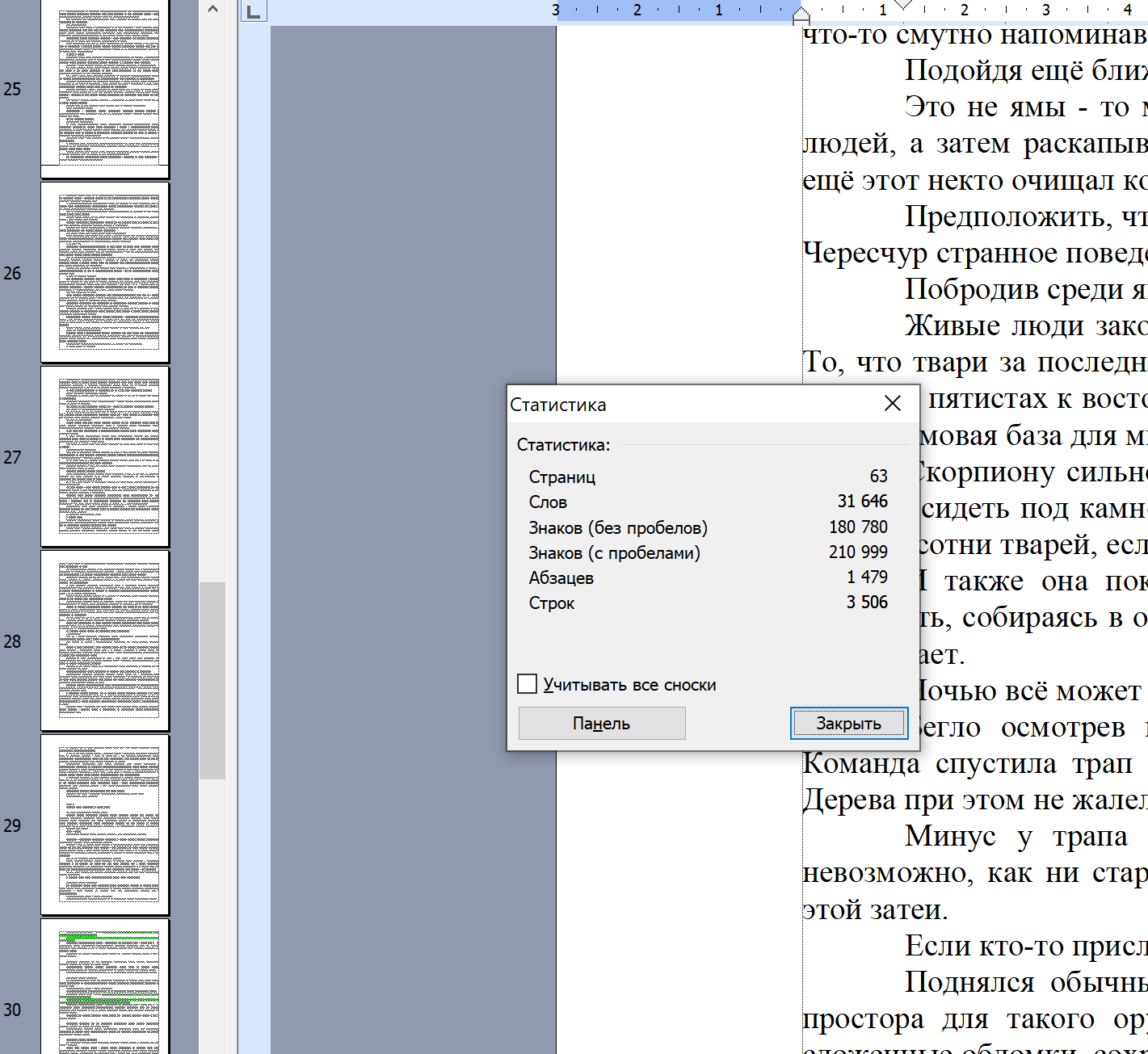Click the tab stop selector at ruler corner
1148x1054 pixels.
click(x=254, y=11)
